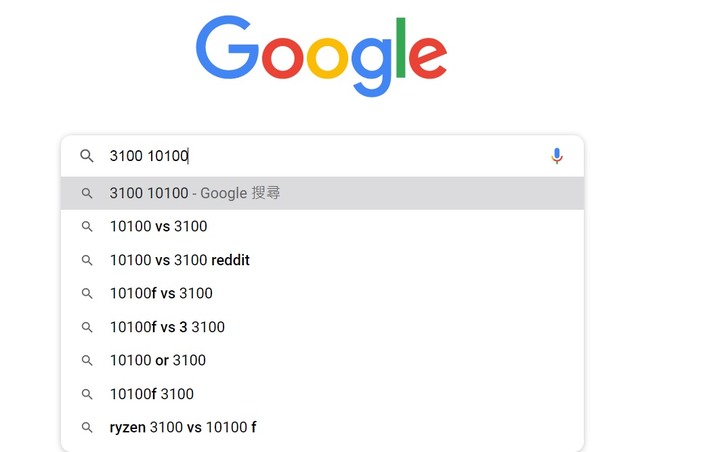720x452 pixels.
Task: Click magnifier icon beside '10100 vs 3100 reddit'
Action: tap(87, 260)
